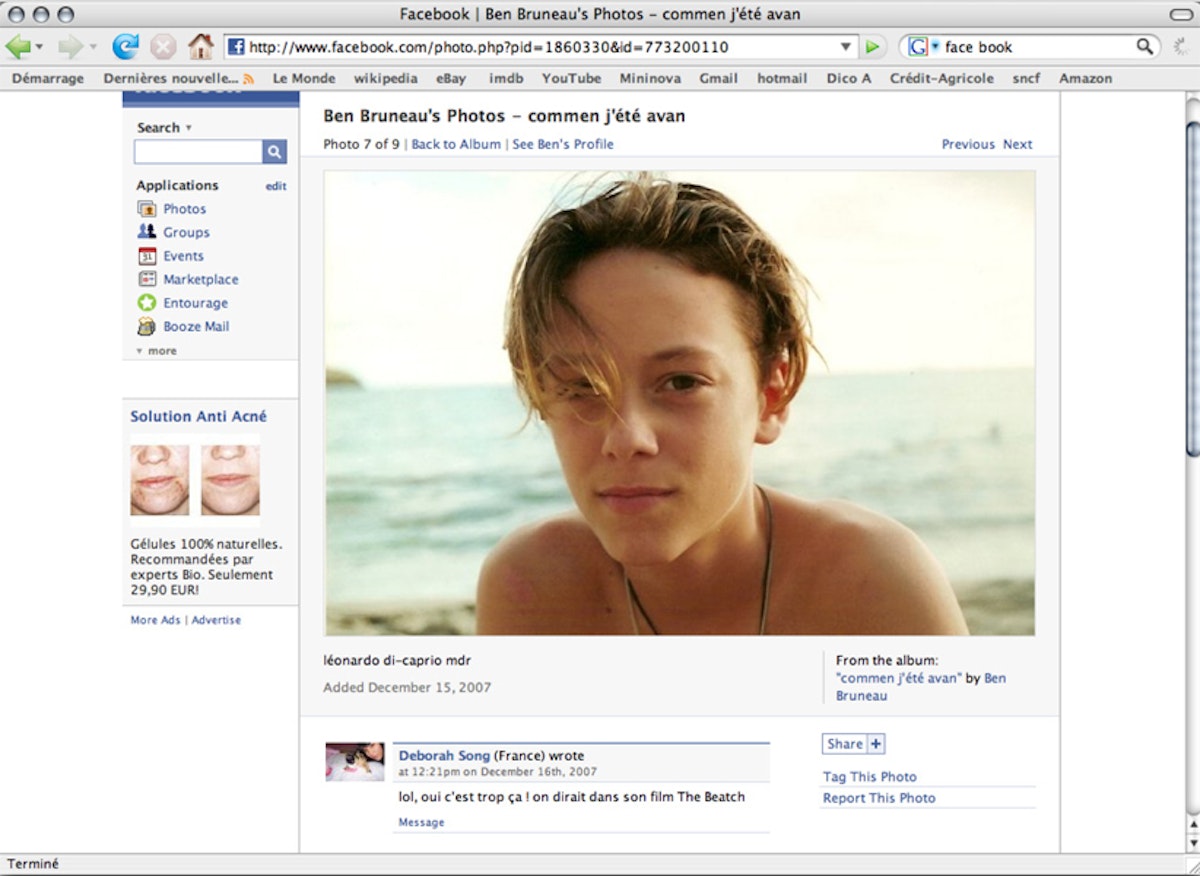Open the Photos application icon
The width and height of the screenshot is (1200, 876).
[147, 208]
